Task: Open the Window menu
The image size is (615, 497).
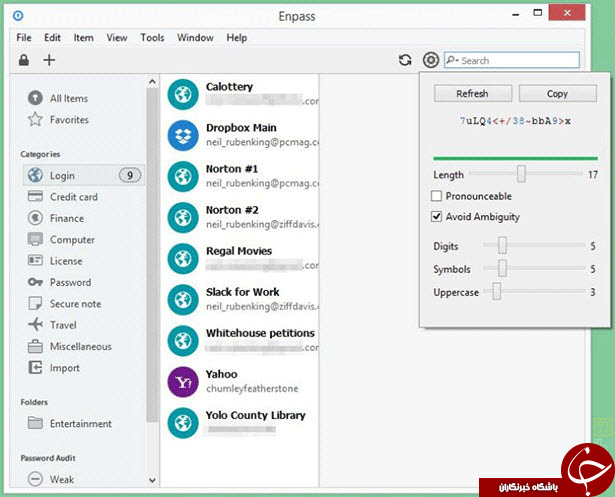Action: (195, 38)
